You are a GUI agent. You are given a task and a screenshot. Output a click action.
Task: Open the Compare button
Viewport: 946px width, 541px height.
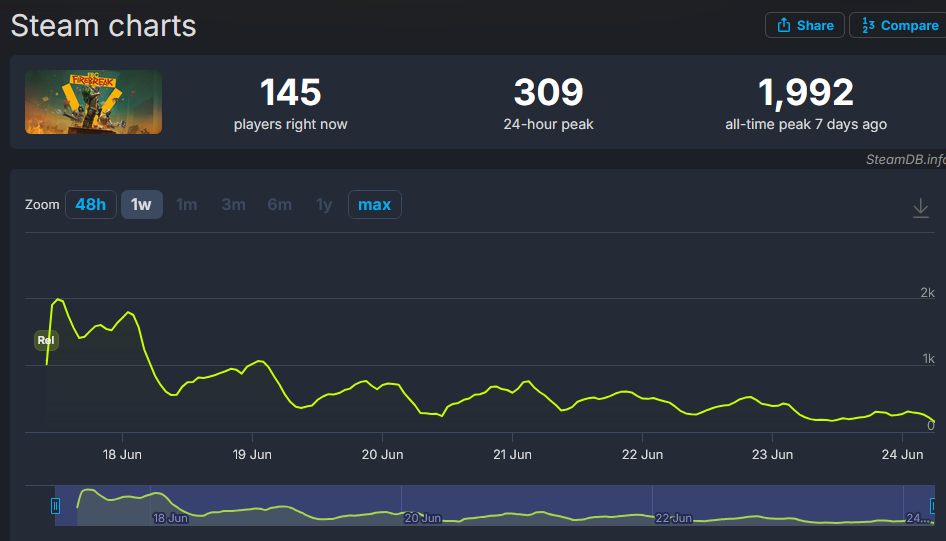pyautogui.click(x=898, y=25)
